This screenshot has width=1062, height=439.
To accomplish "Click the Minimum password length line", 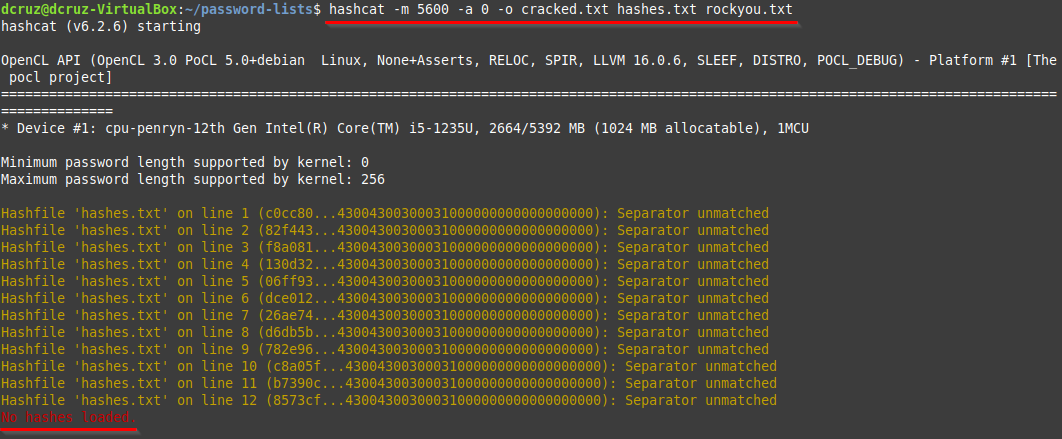I will click(x=185, y=163).
